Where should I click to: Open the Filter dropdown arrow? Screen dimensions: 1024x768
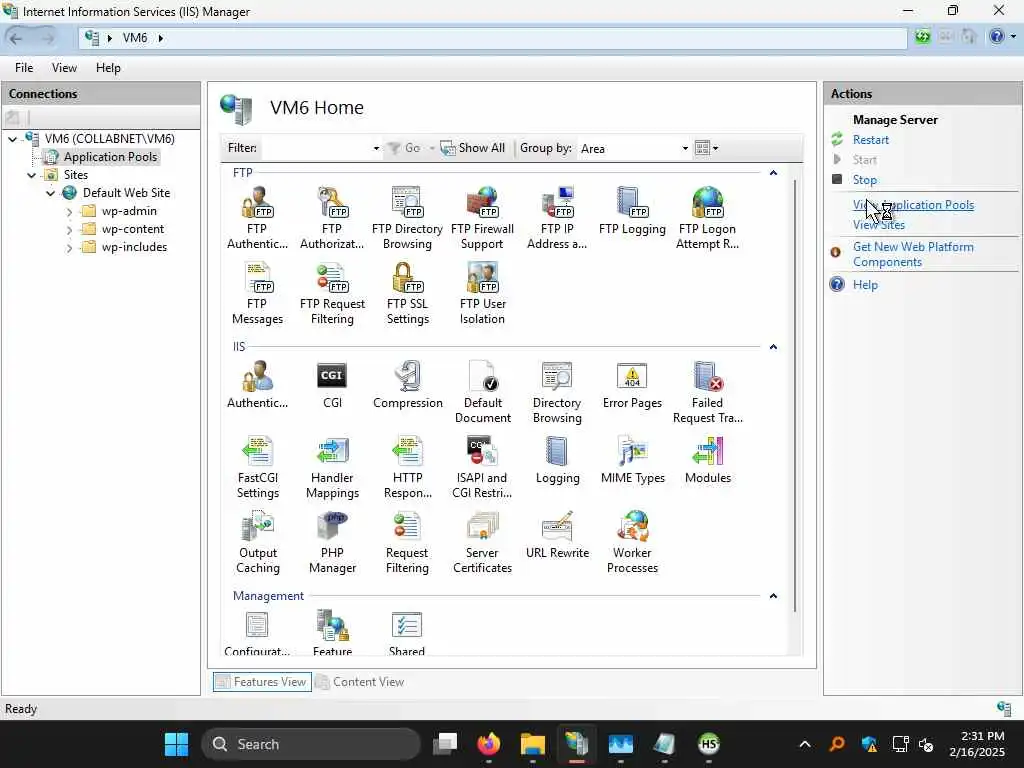pyautogui.click(x=376, y=148)
